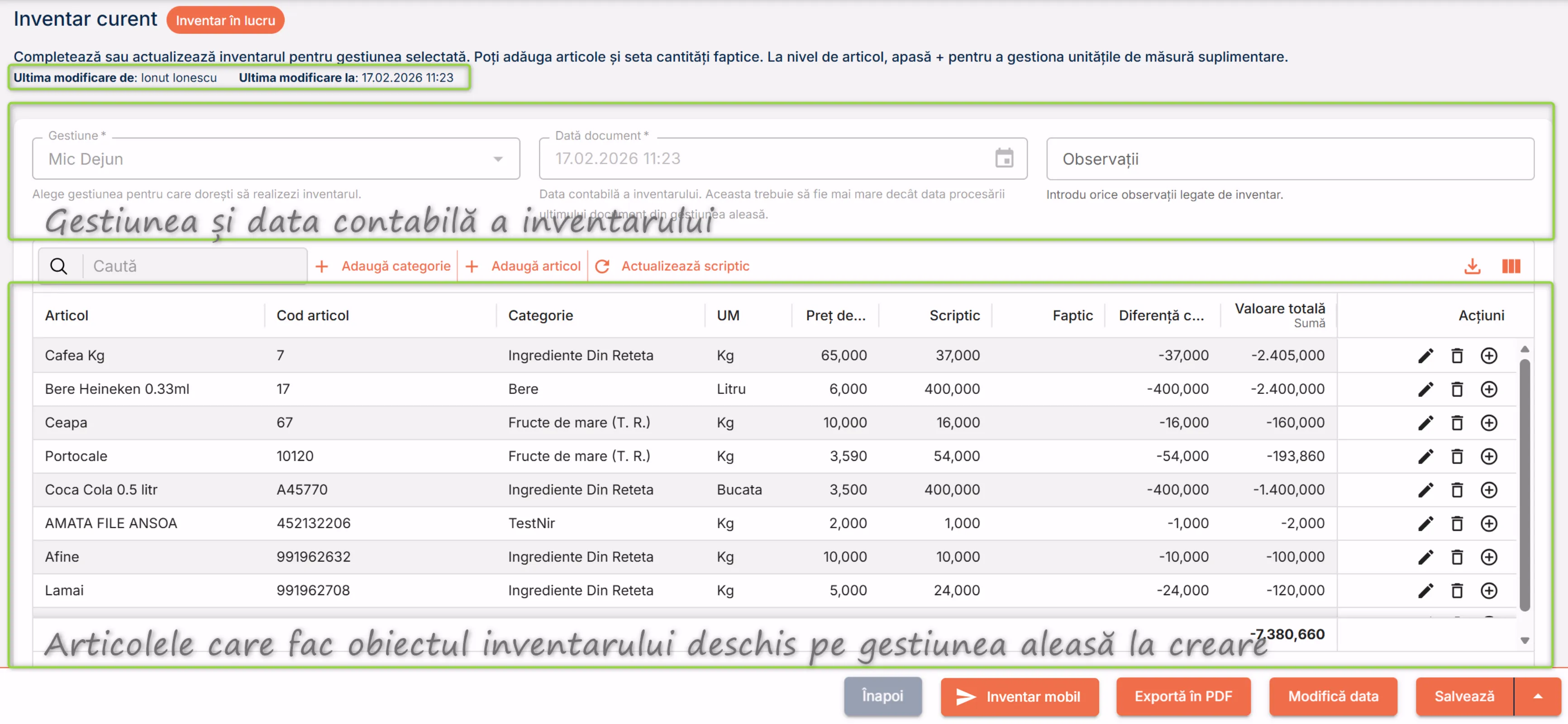Sort by Scriptic column header
Image resolution: width=1568 pixels, height=724 pixels.
coord(954,315)
